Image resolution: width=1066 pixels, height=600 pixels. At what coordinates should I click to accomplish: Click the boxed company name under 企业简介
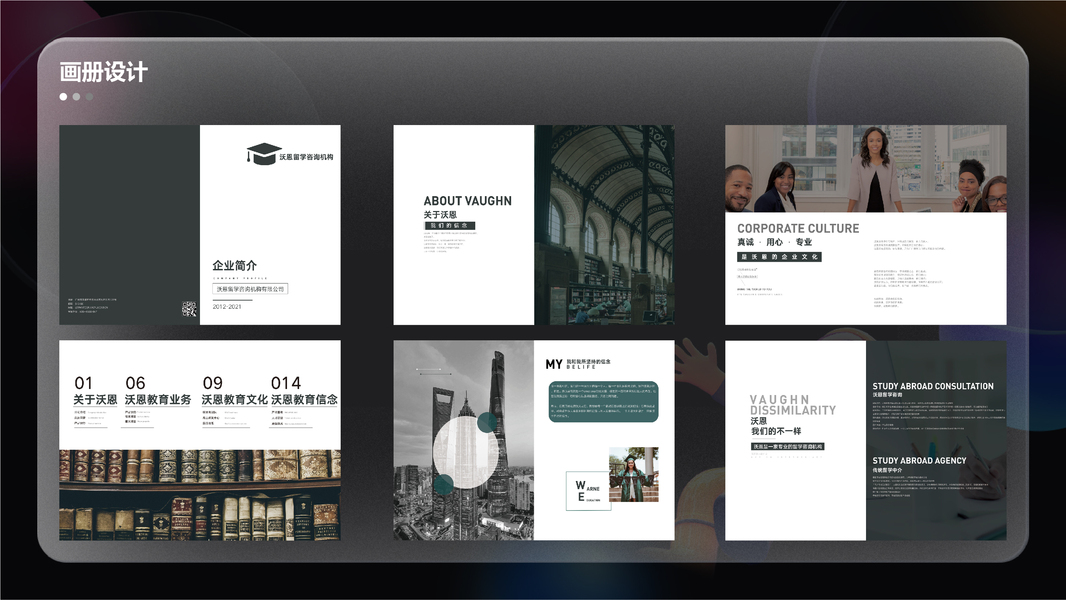pos(250,289)
